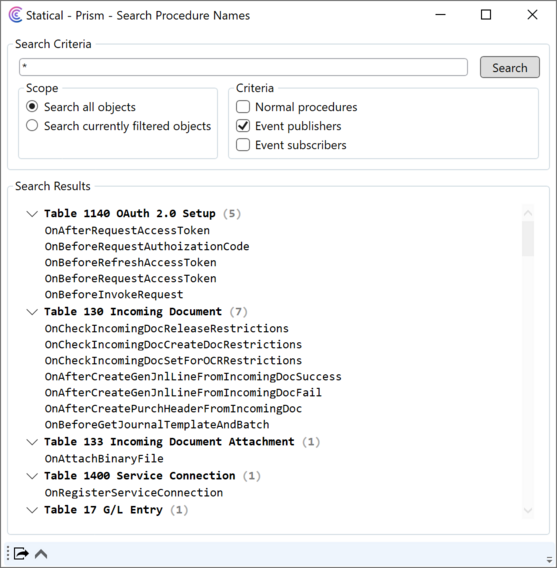
Task: Collapse the Table 130 Incoming Document node
Action: pyautogui.click(x=32, y=312)
